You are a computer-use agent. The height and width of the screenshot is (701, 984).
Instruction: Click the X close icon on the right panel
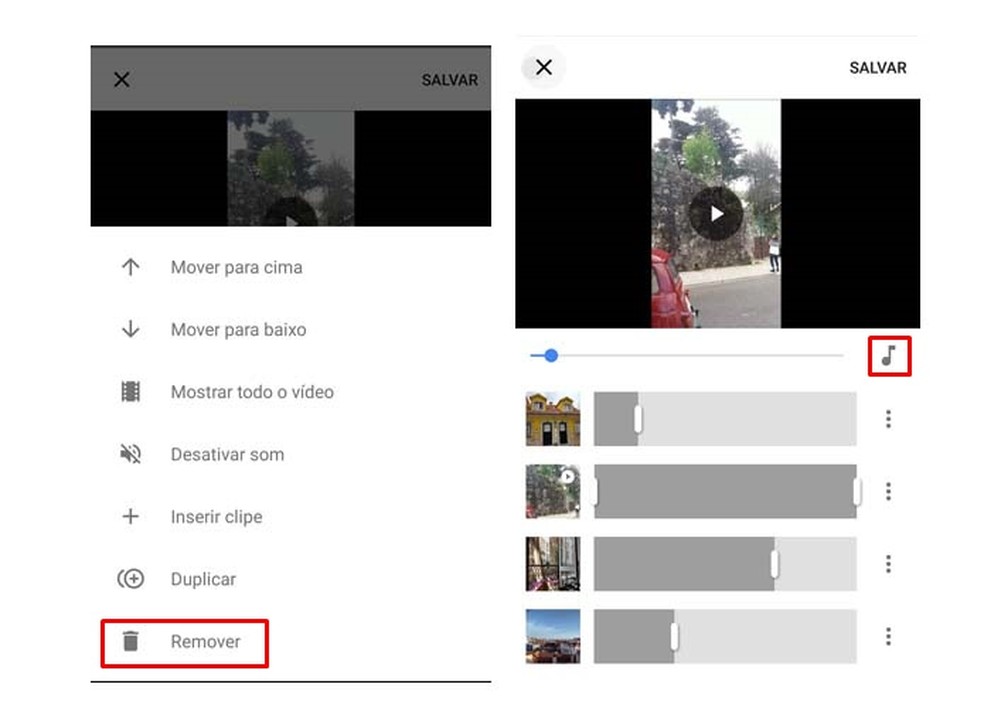click(x=544, y=67)
